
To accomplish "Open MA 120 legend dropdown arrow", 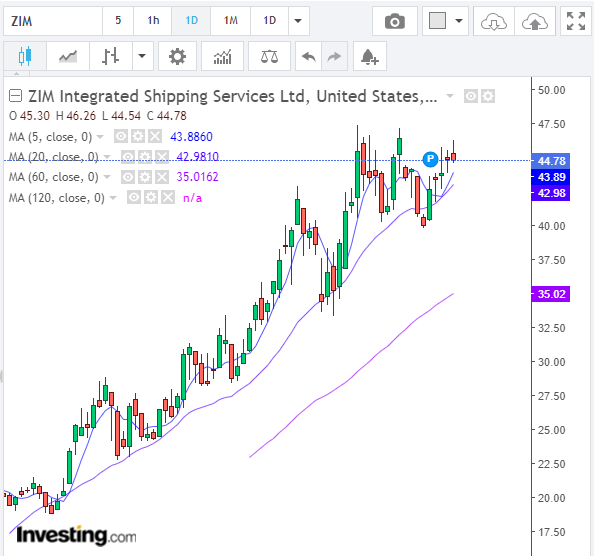I will 113,197.
